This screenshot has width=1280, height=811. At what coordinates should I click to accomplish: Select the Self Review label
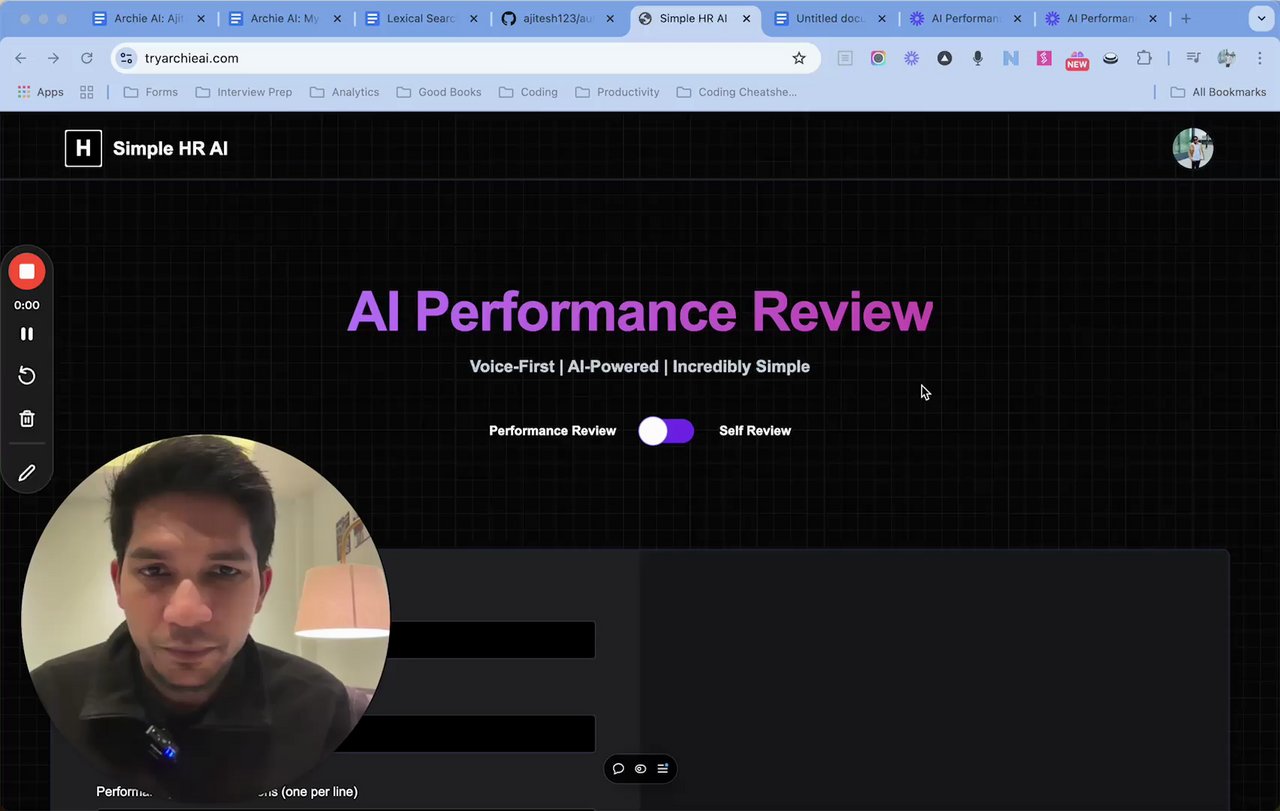pyautogui.click(x=755, y=431)
